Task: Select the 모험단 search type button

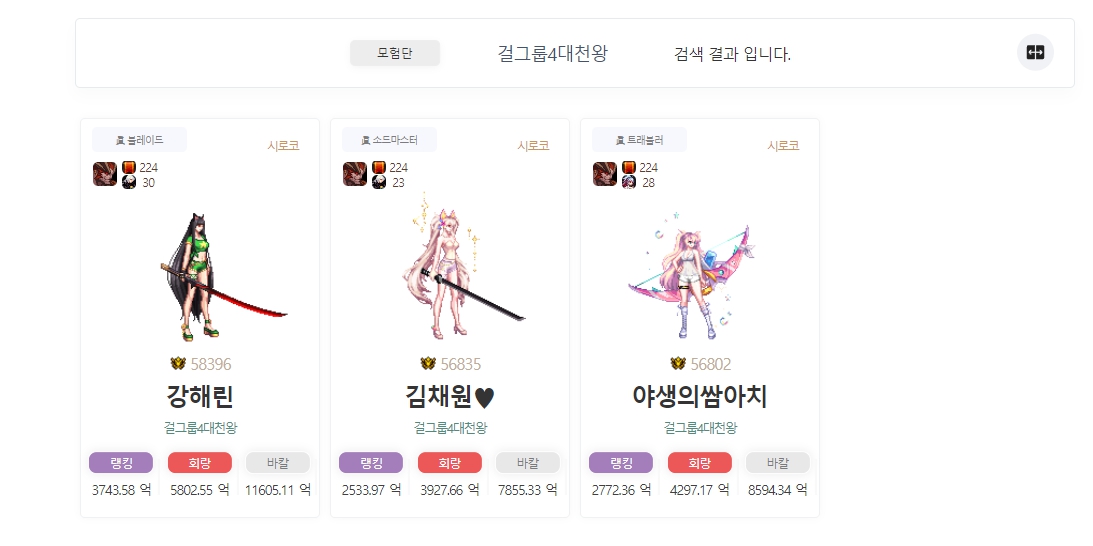Action: (x=395, y=53)
